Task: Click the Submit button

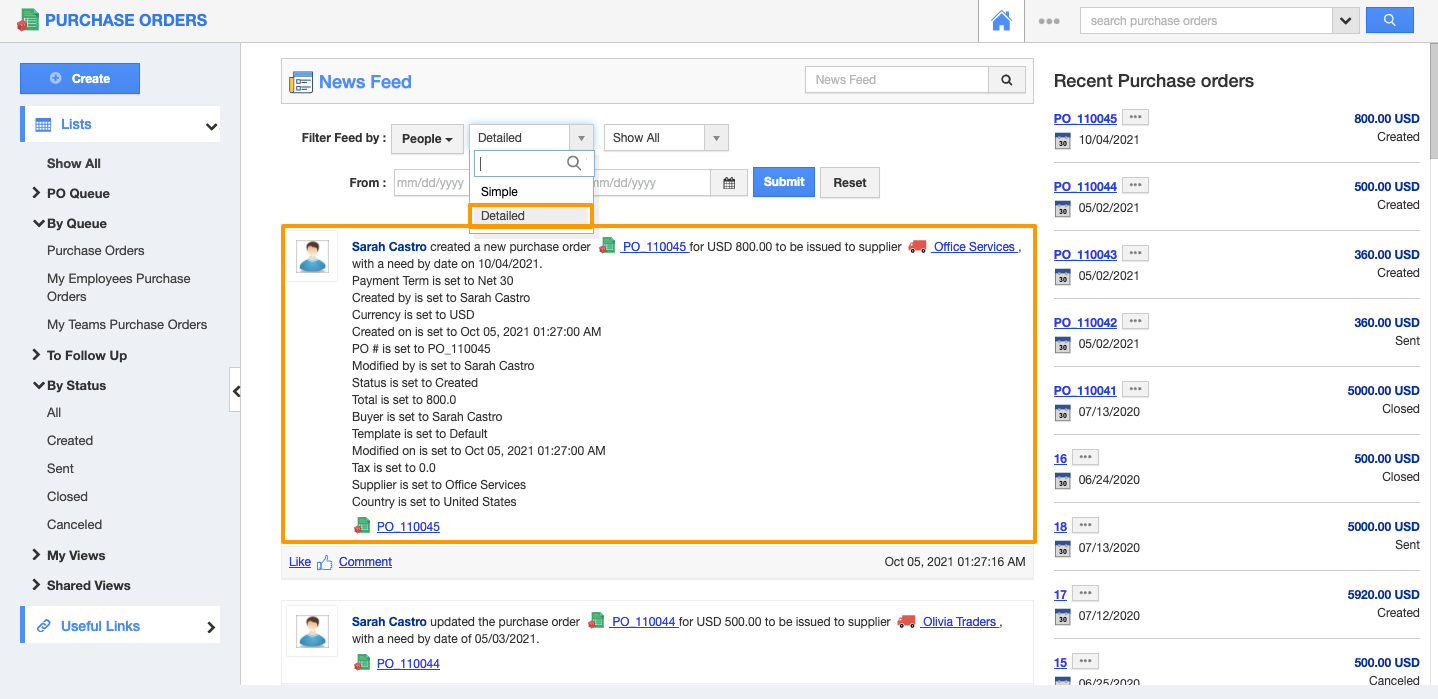Action: click(783, 182)
